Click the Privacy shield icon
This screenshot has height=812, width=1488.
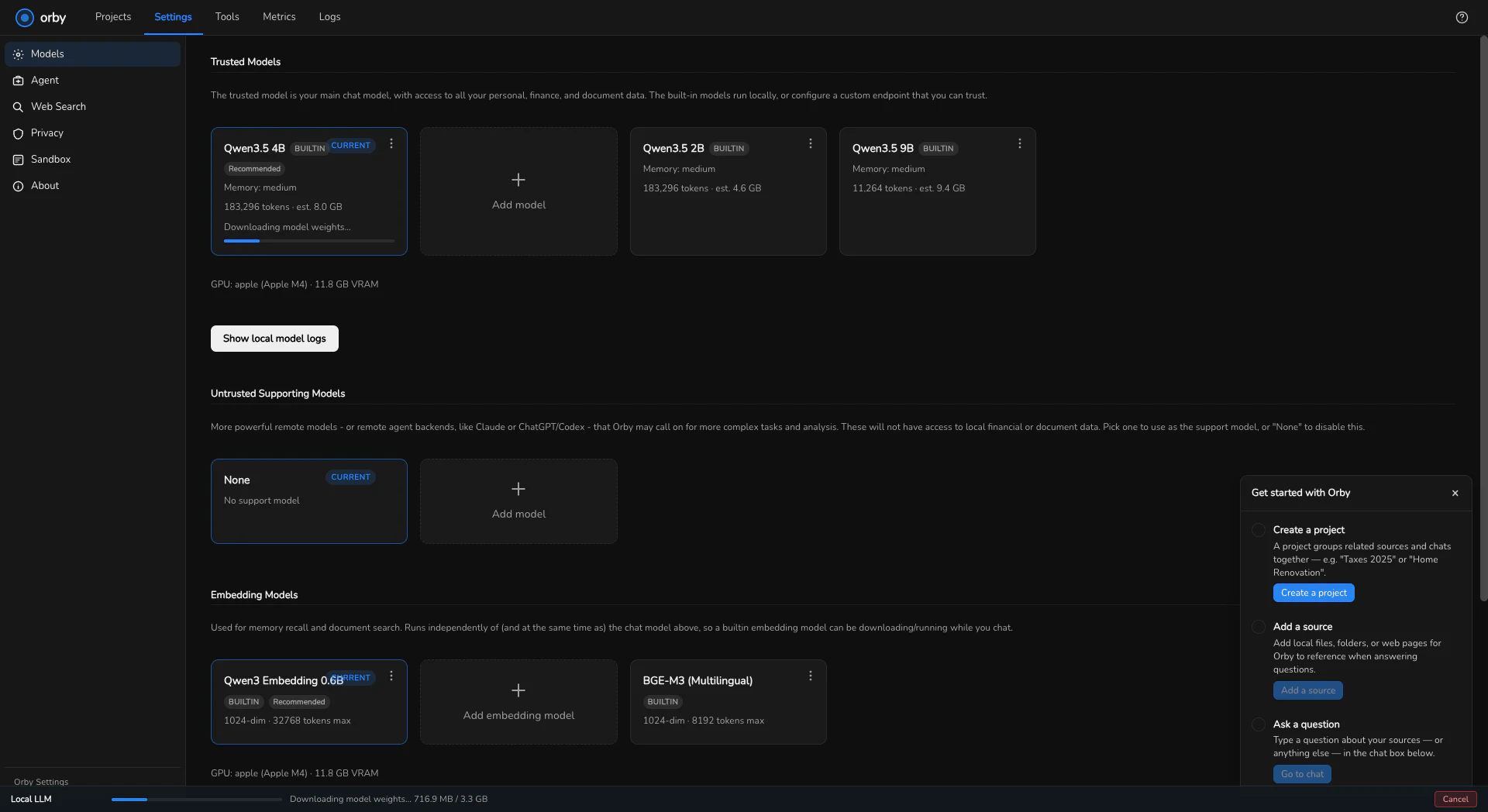pos(18,133)
